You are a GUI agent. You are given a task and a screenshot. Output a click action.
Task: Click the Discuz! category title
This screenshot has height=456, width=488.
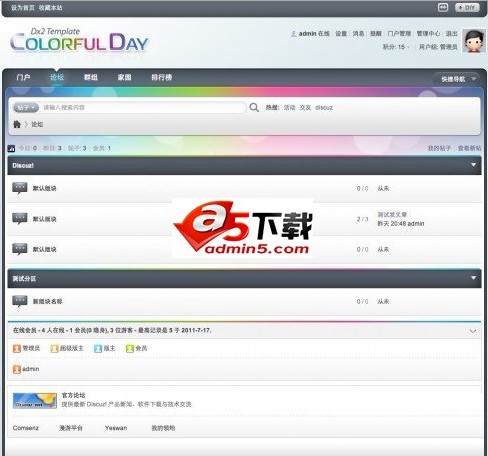(23, 165)
